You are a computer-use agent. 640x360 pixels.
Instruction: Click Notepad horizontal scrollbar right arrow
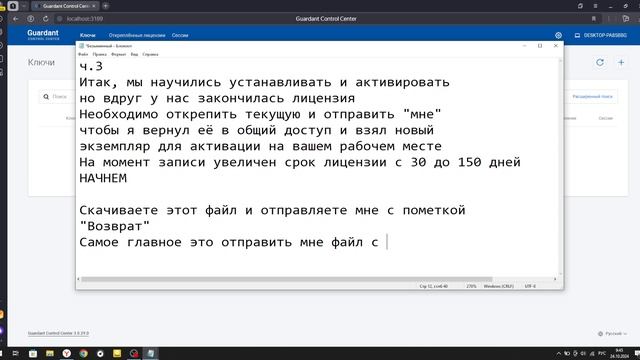click(x=555, y=279)
